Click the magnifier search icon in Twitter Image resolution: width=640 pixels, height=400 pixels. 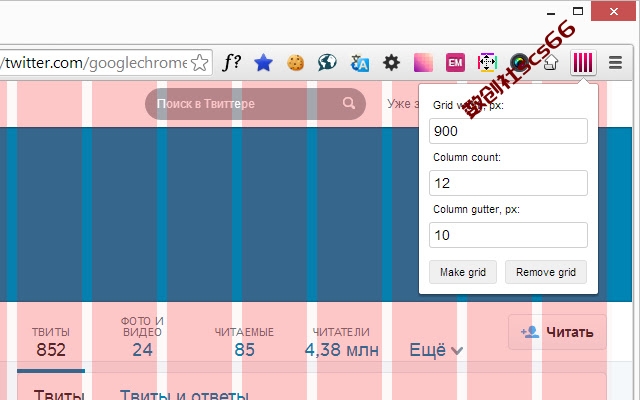[349, 103]
